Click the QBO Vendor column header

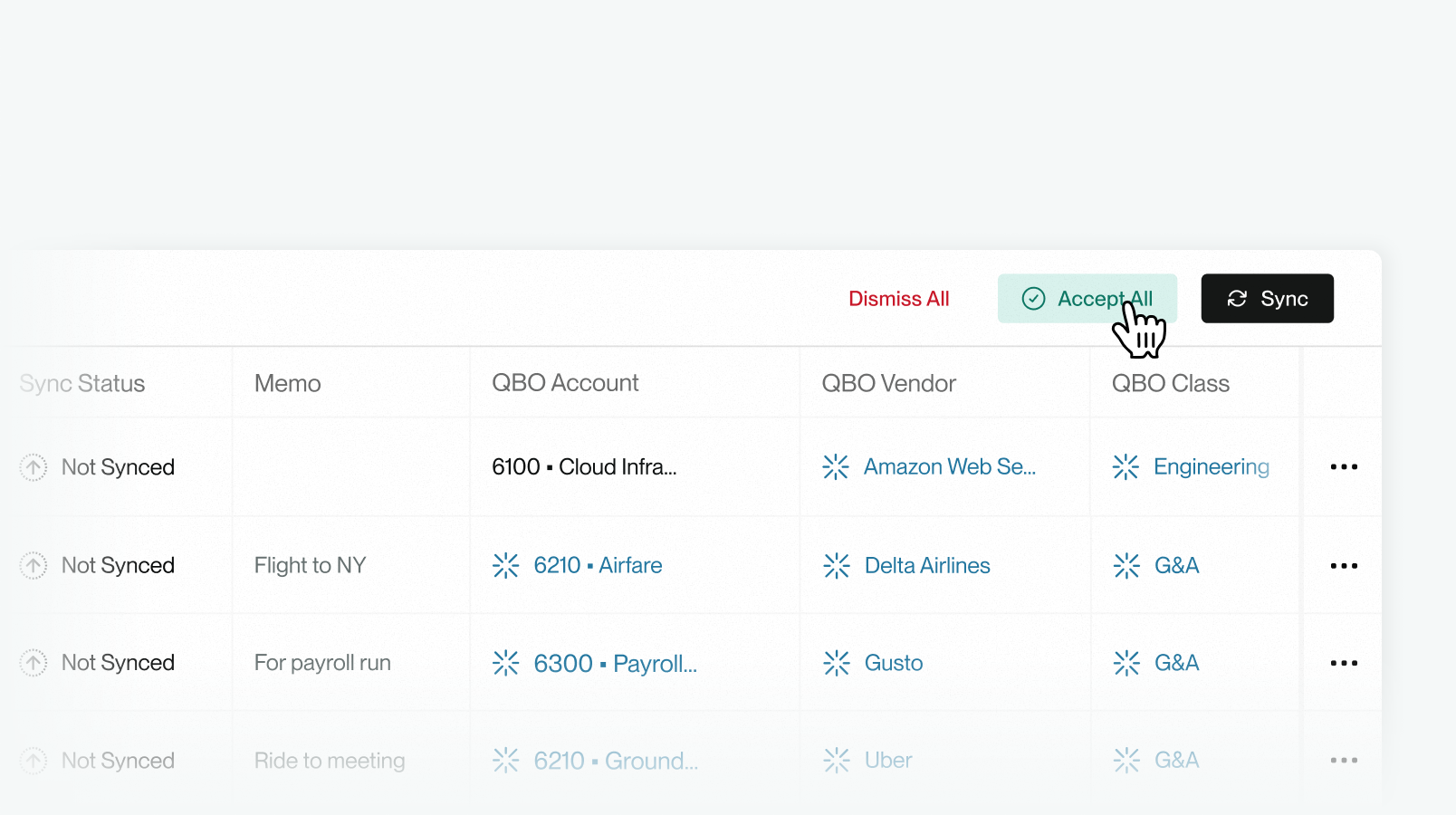point(888,383)
